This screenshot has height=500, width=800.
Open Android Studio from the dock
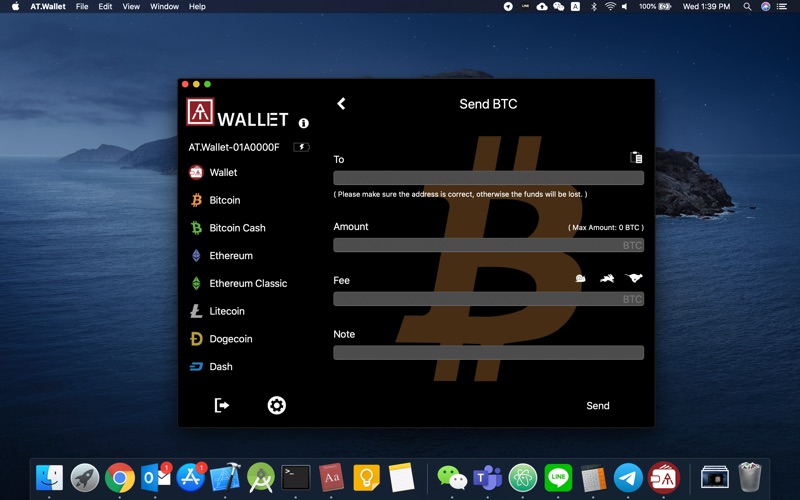click(x=261, y=478)
